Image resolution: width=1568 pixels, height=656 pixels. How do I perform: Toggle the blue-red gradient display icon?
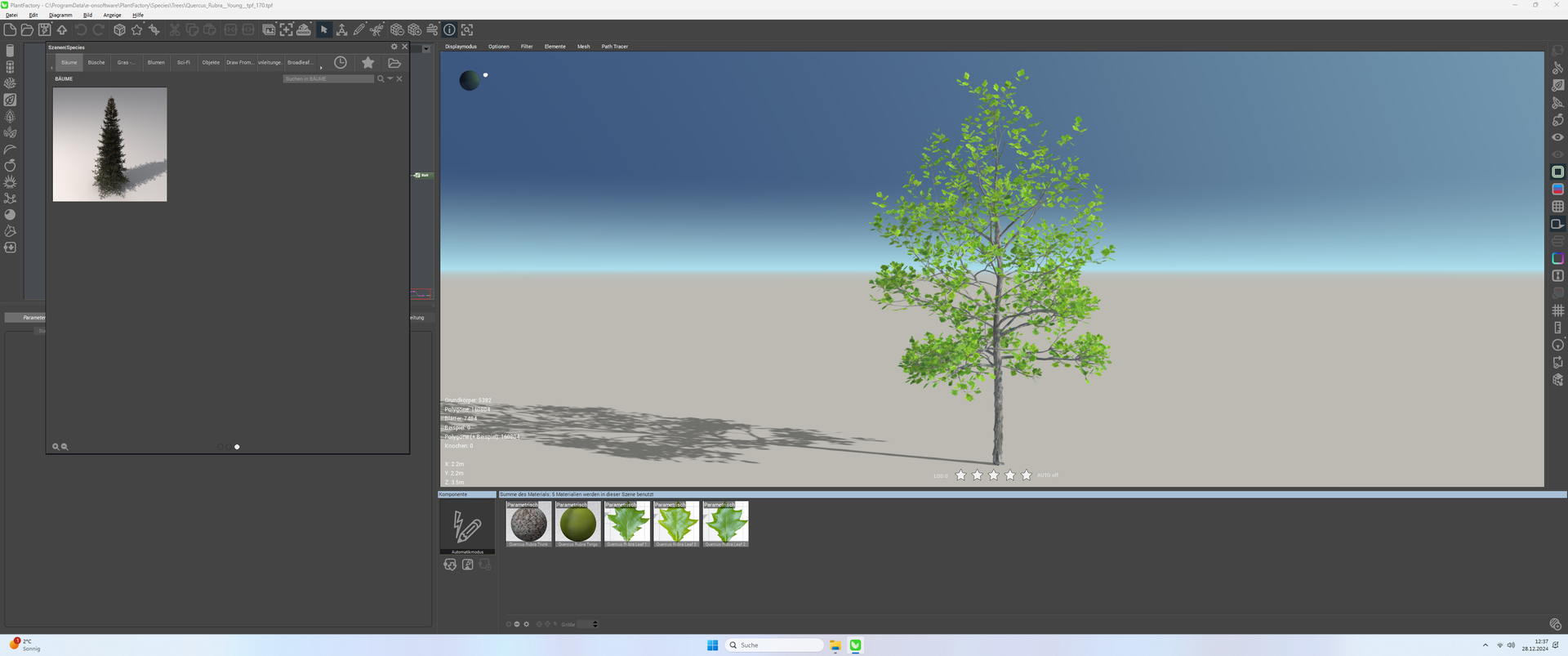(x=1557, y=189)
